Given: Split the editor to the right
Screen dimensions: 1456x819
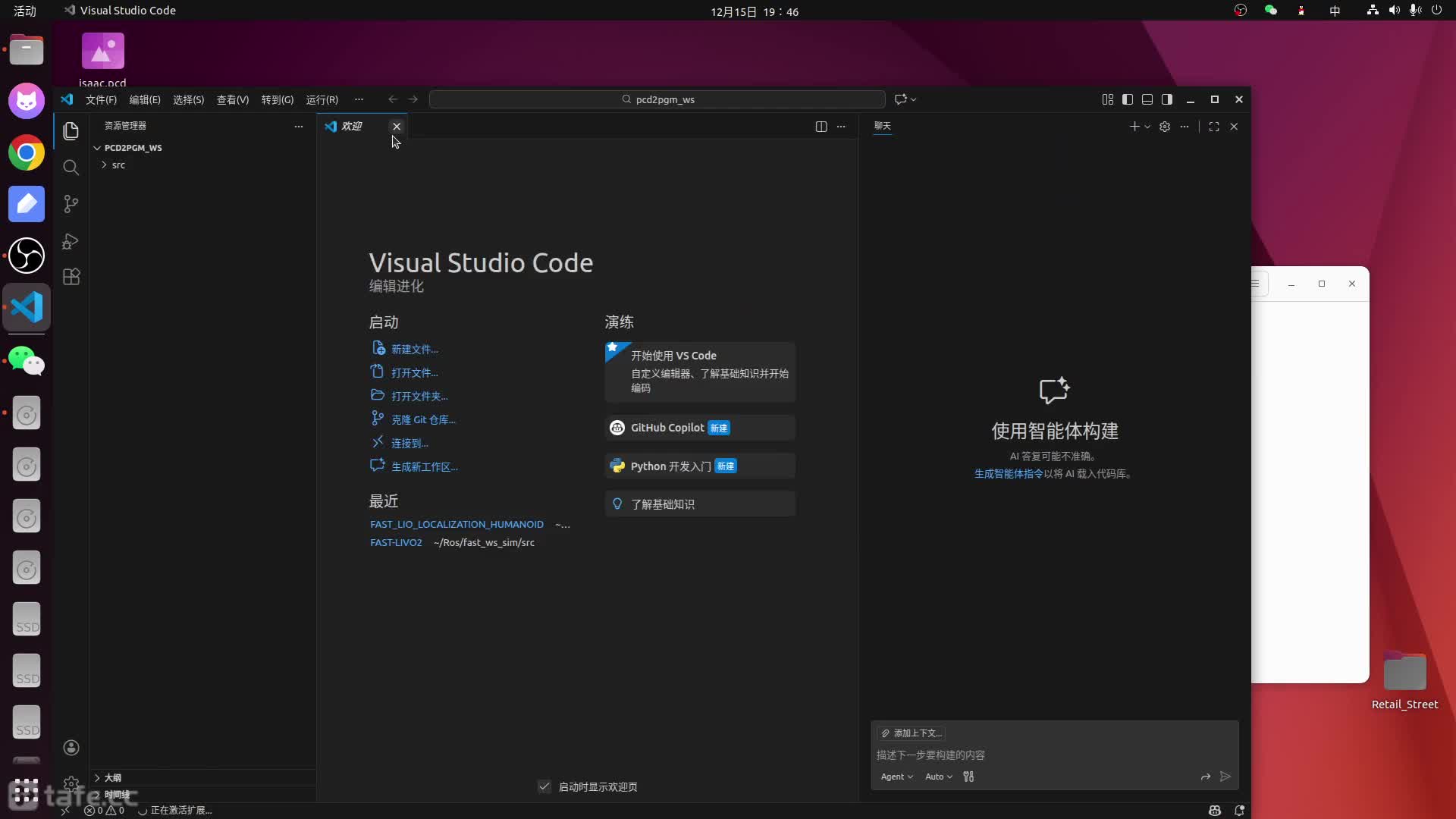Looking at the screenshot, I should click(821, 127).
